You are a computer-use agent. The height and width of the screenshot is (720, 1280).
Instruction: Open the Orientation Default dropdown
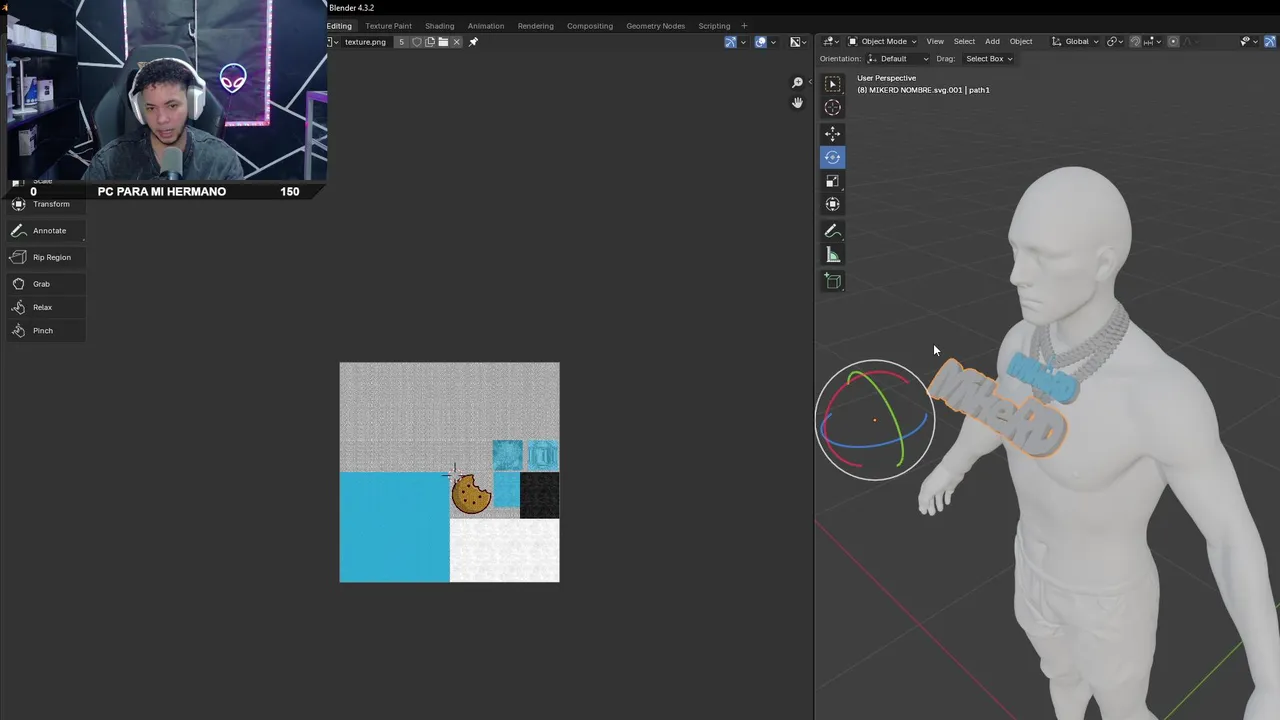coord(898,59)
